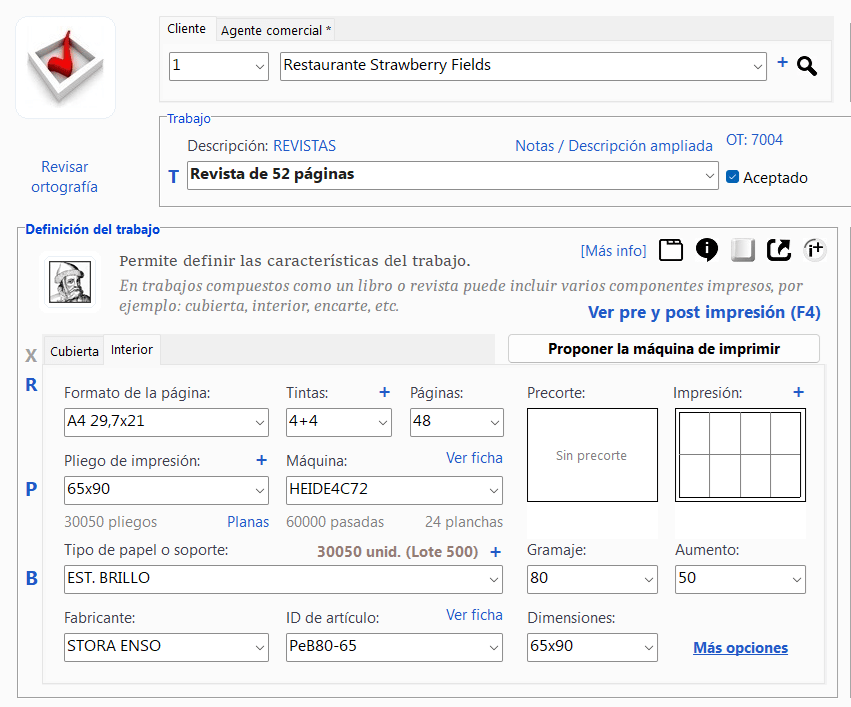Image resolution: width=851 pixels, height=707 pixels.
Task: Open the Más opciones link
Action: (740, 648)
